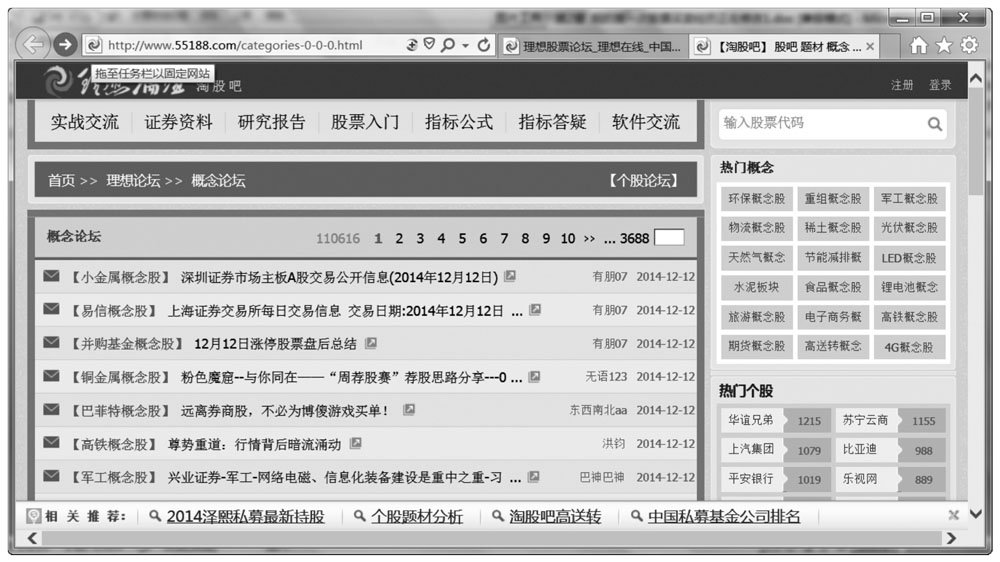The width and height of the screenshot is (1000, 562).
Task: Open the 实战交流 menu item
Action: coord(85,122)
